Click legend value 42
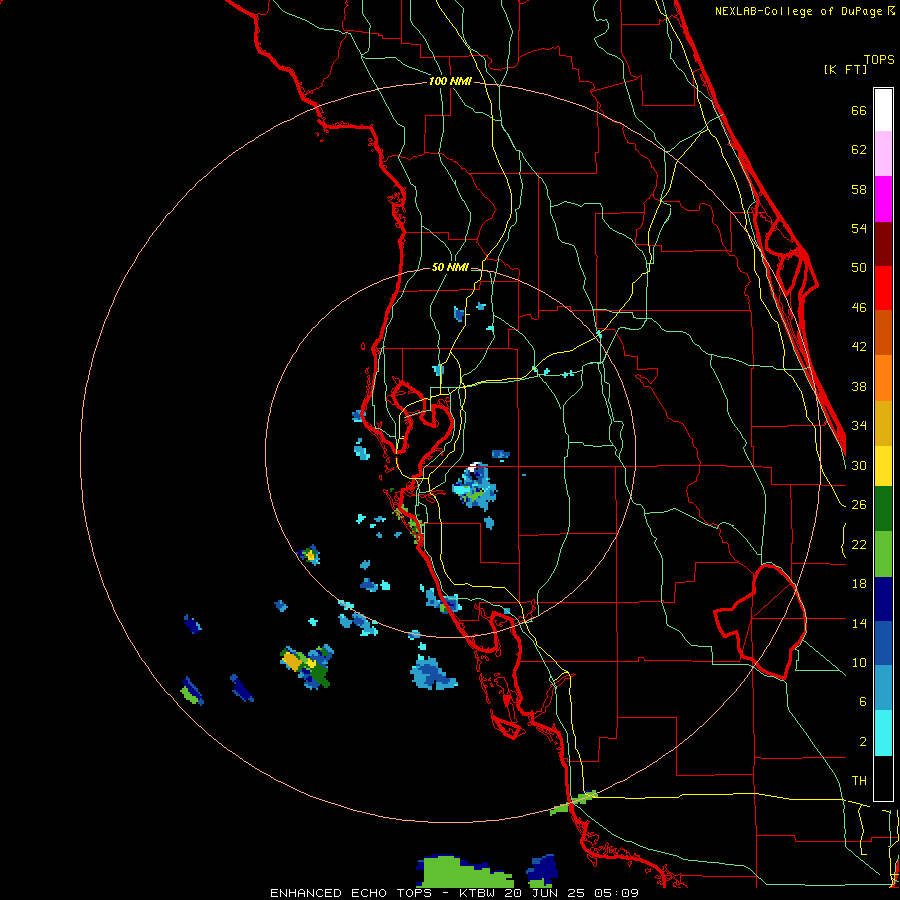The height and width of the screenshot is (900, 900). (859, 347)
